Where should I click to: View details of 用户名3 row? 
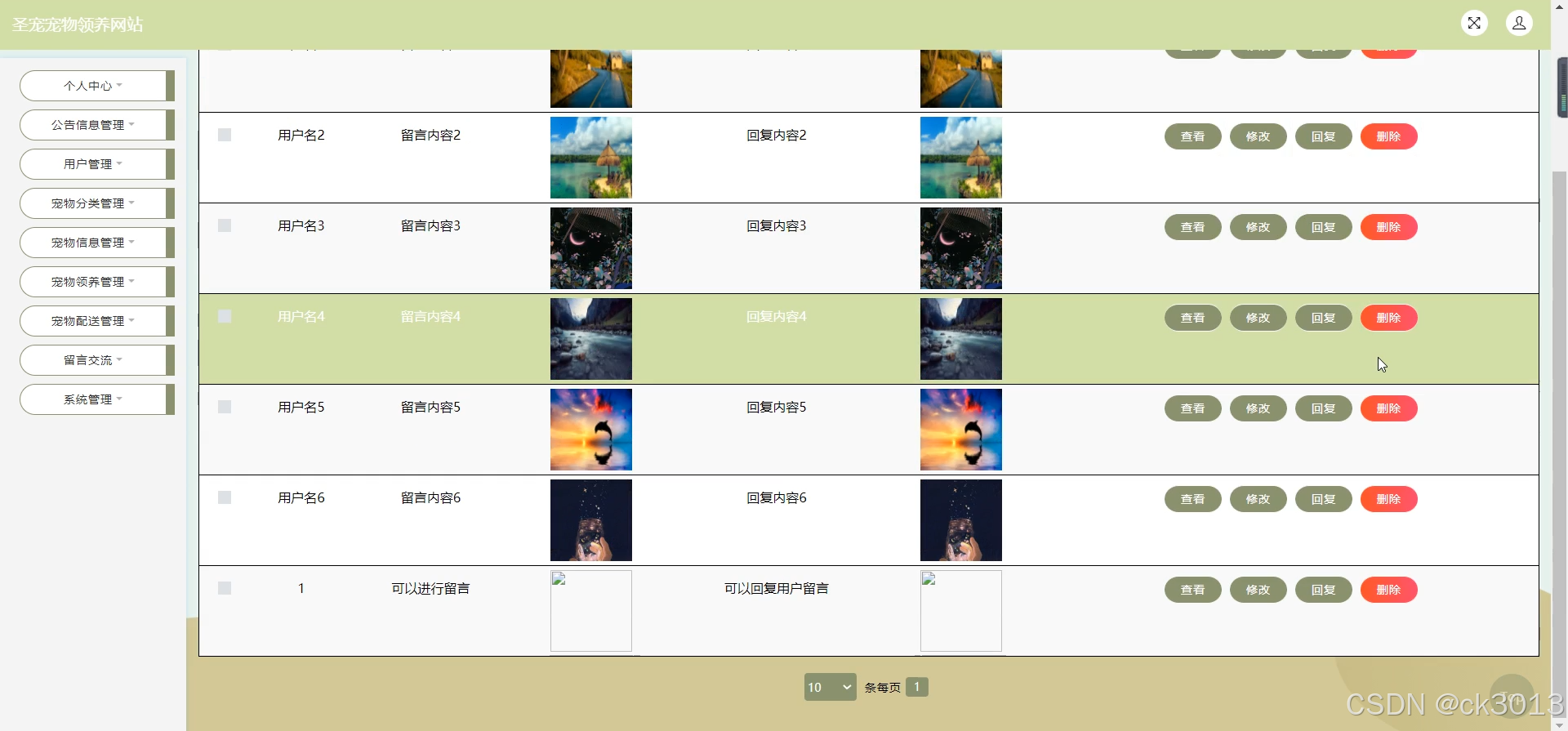[1192, 227]
